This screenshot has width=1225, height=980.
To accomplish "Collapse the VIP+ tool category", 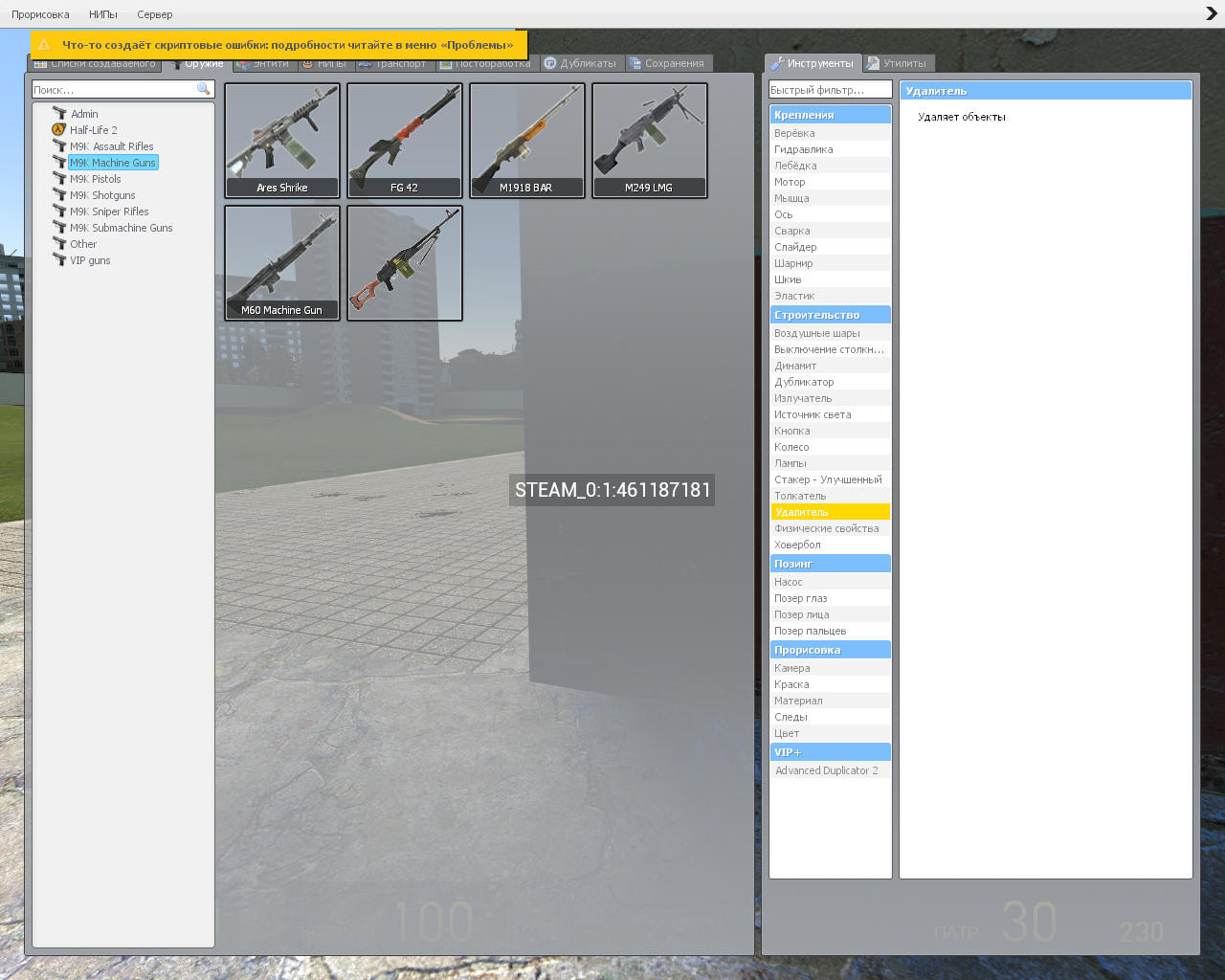I will 831,752.
